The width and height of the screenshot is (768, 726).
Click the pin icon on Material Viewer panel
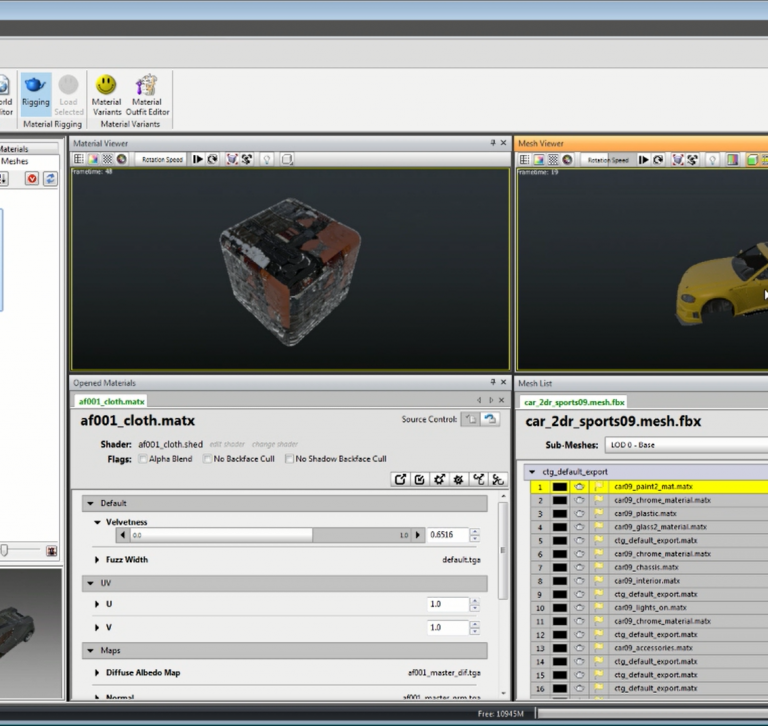pos(492,144)
